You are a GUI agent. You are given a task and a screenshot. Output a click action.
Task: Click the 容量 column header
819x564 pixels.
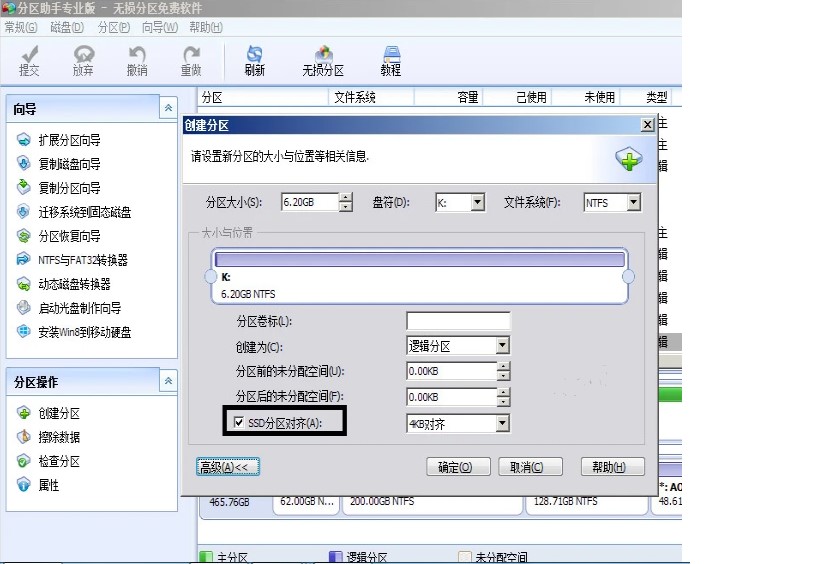point(449,97)
